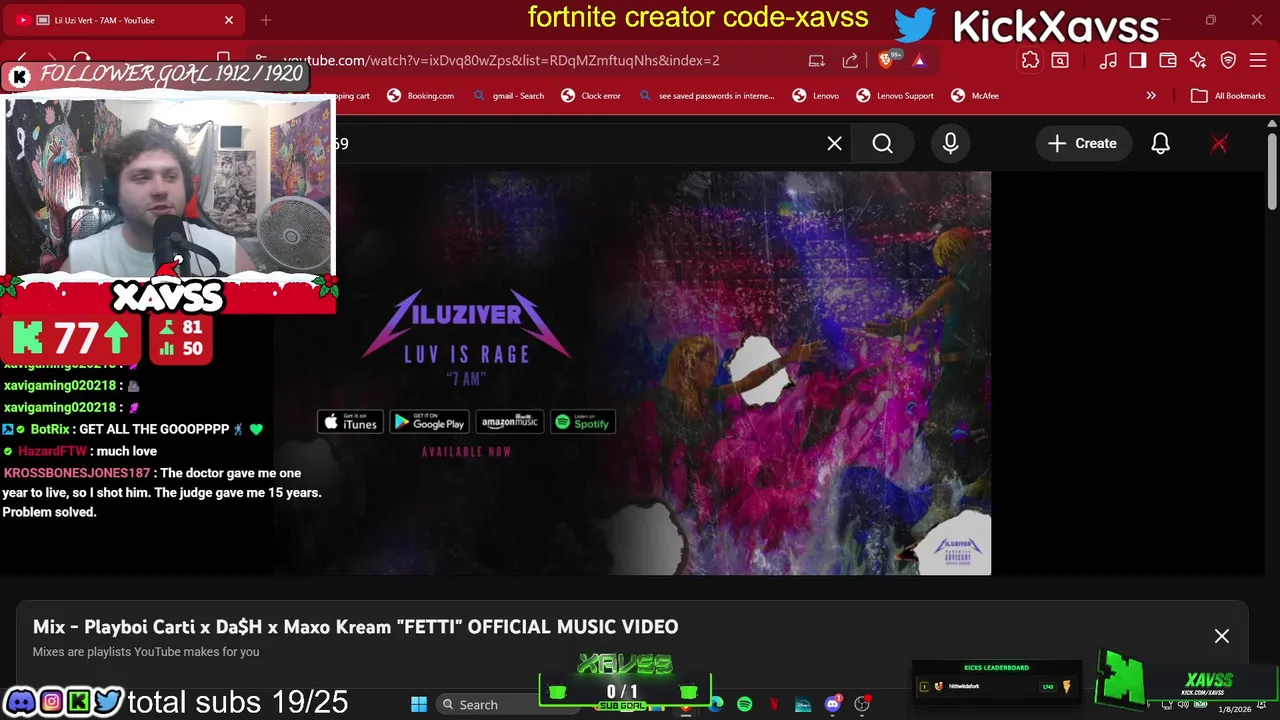Click the Get it on iTunes badge
1280x720 pixels.
point(350,422)
